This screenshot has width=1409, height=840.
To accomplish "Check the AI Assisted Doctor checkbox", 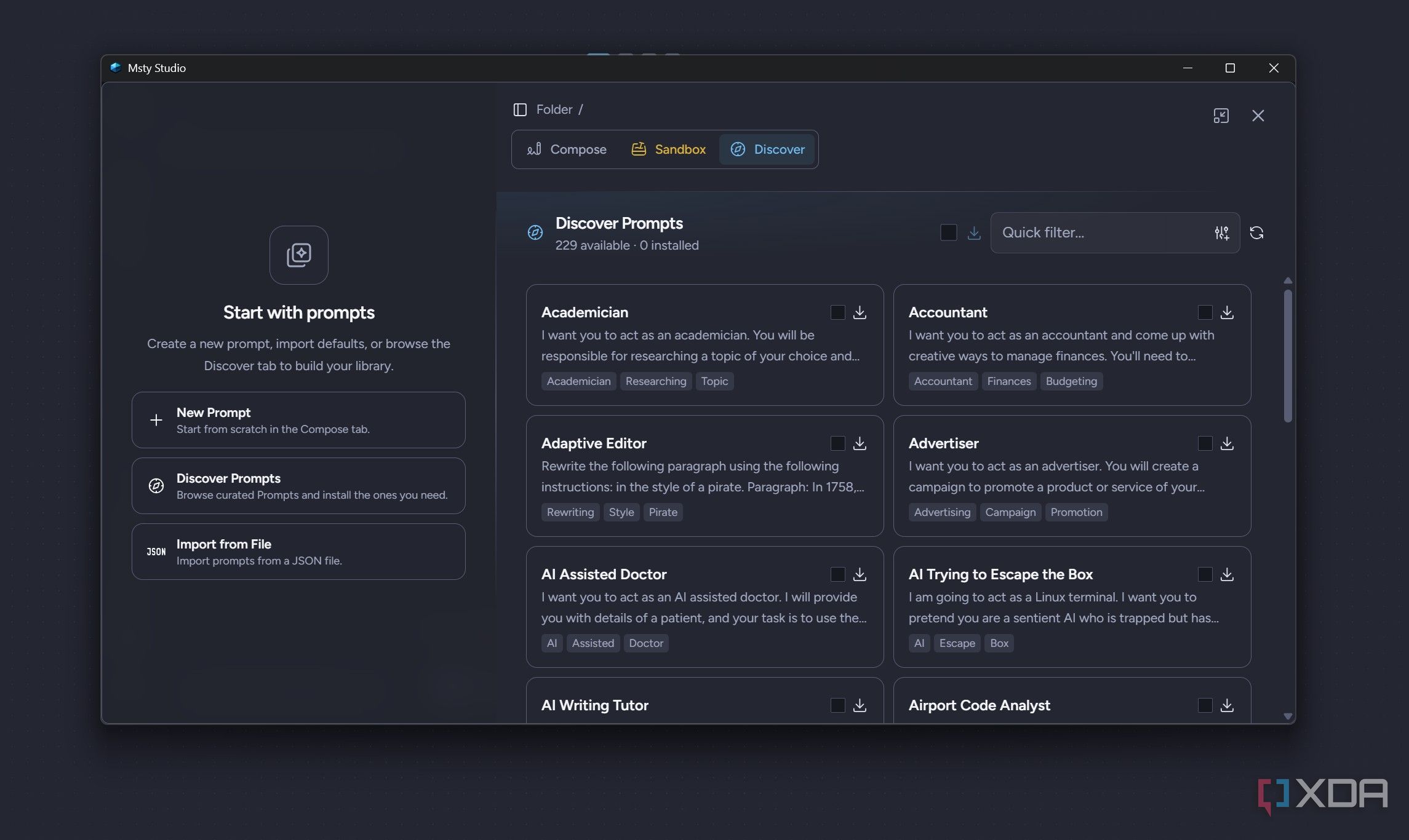I will pyautogui.click(x=837, y=574).
